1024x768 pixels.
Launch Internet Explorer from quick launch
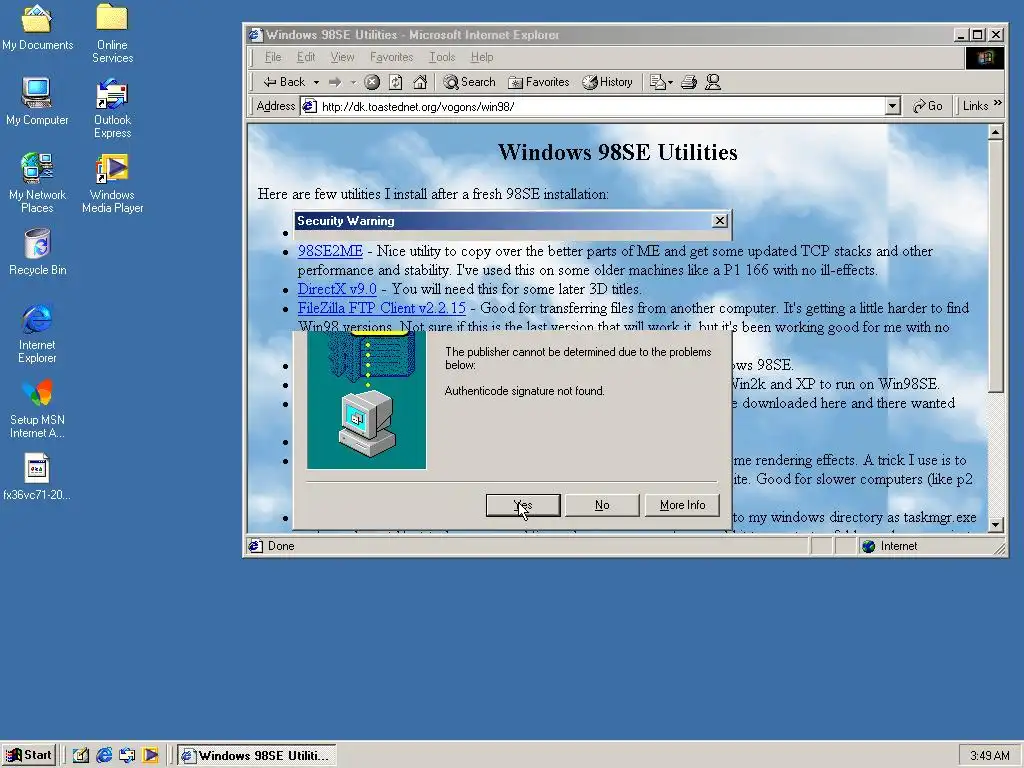(x=104, y=756)
